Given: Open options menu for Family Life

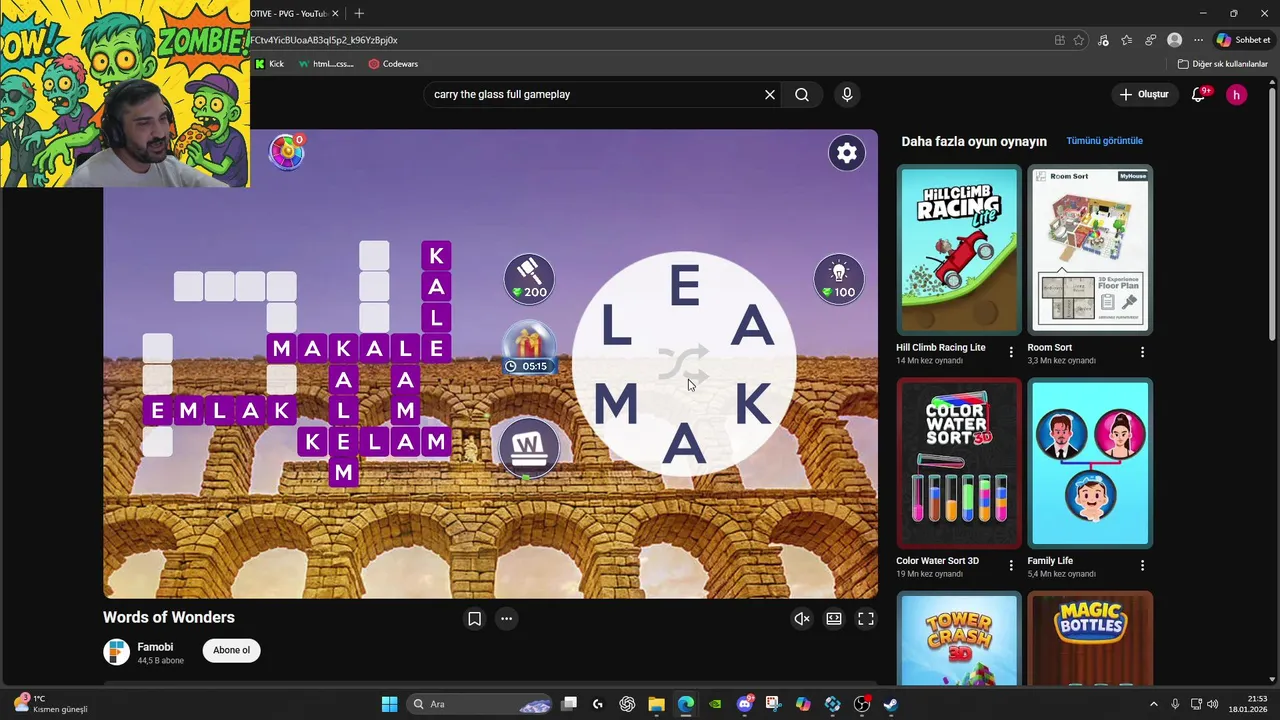Looking at the screenshot, I should 1142,565.
